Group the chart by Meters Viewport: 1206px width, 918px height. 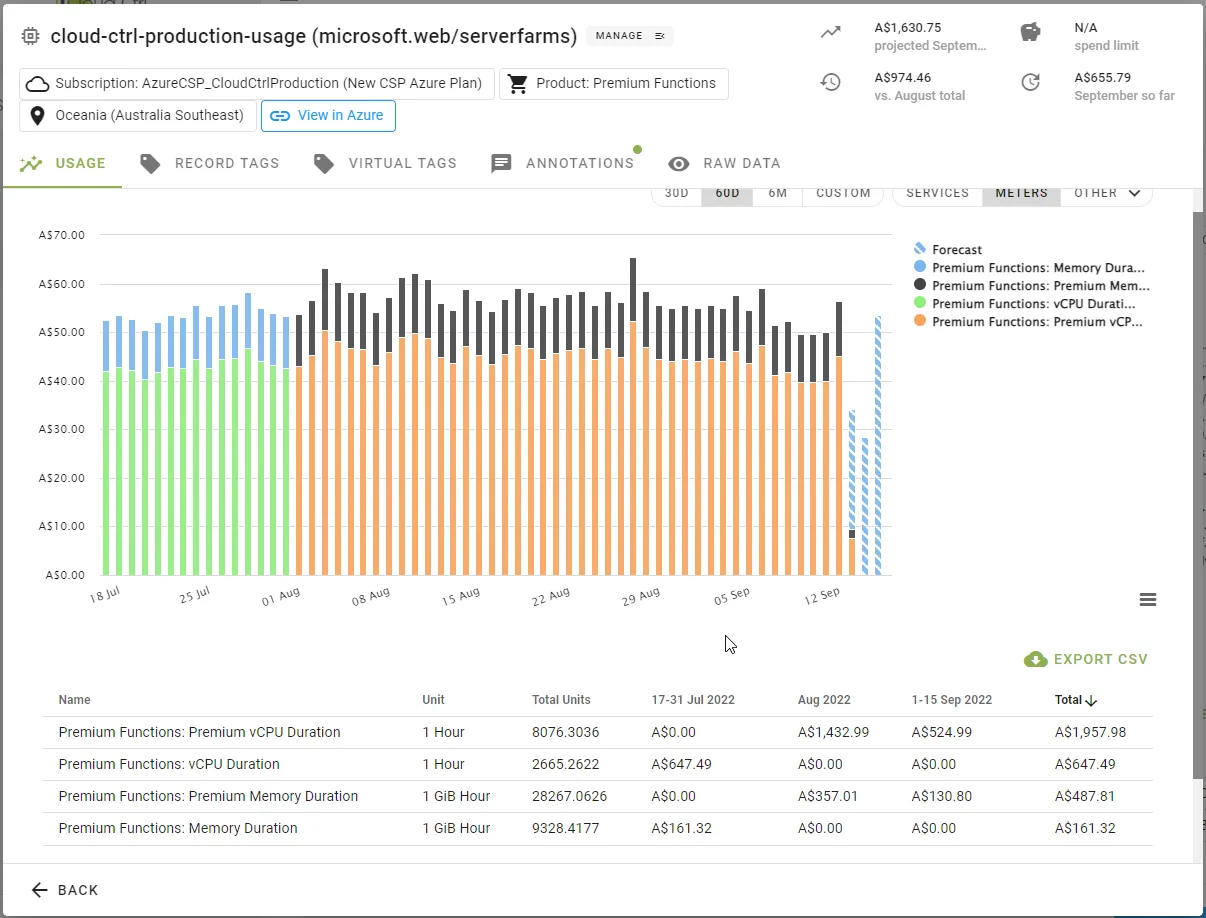click(x=1021, y=193)
